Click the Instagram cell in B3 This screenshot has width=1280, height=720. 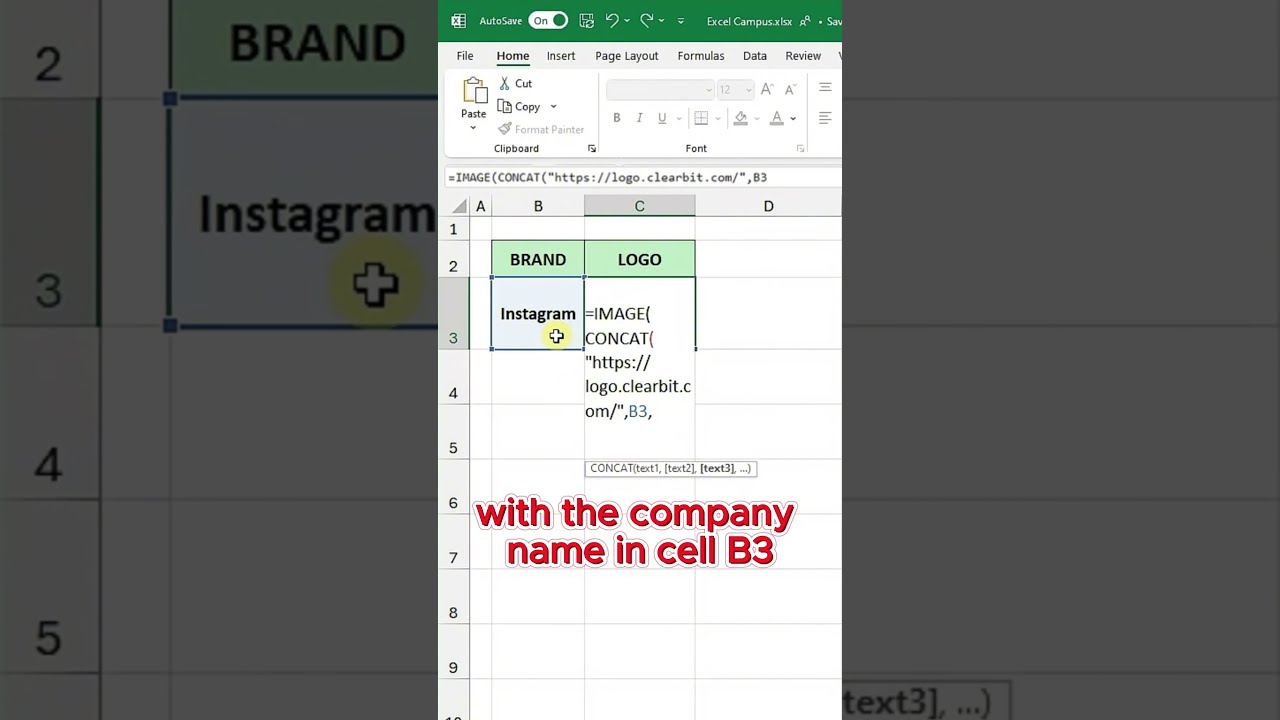point(538,314)
